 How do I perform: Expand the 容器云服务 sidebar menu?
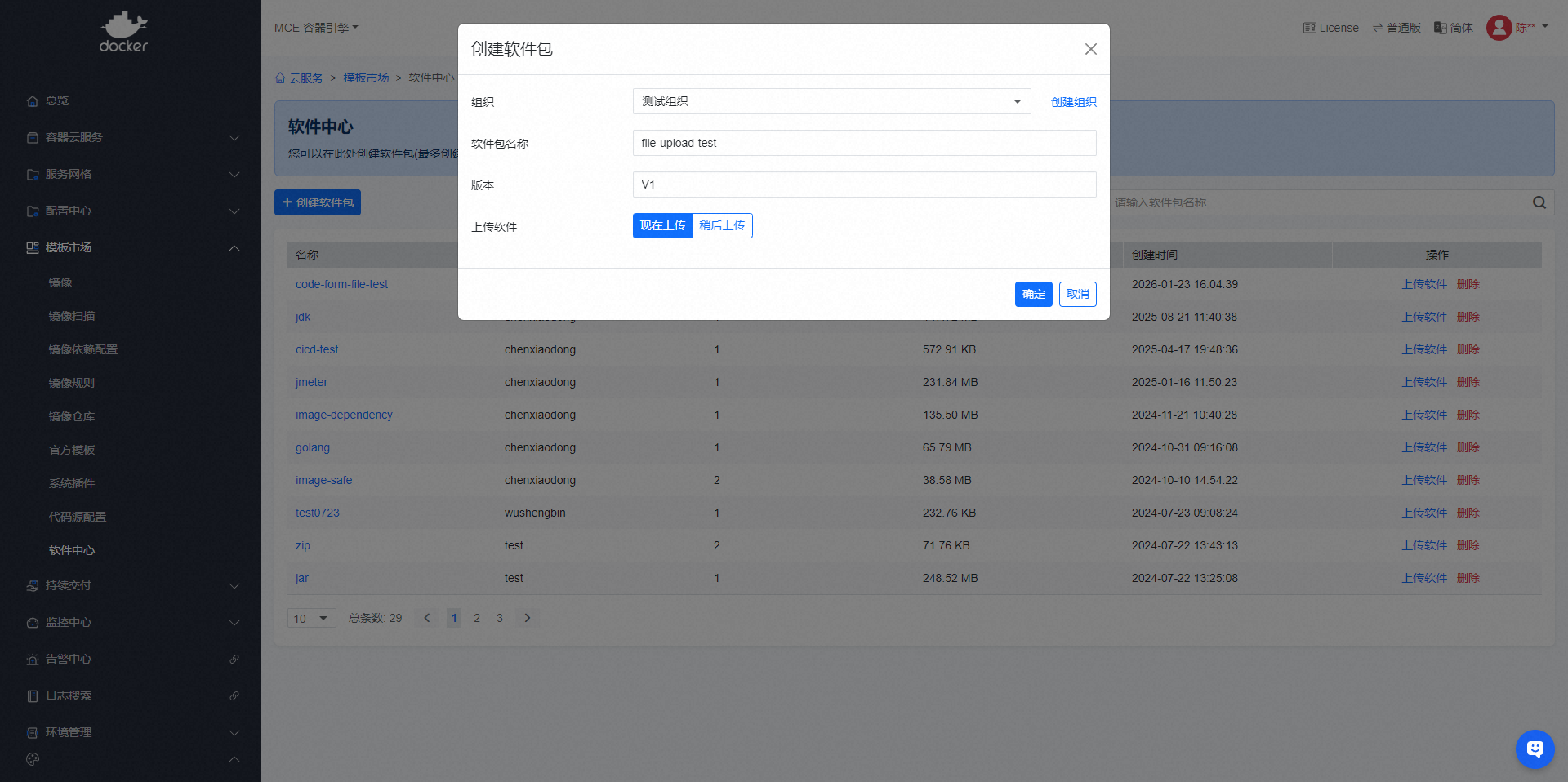pos(131,137)
